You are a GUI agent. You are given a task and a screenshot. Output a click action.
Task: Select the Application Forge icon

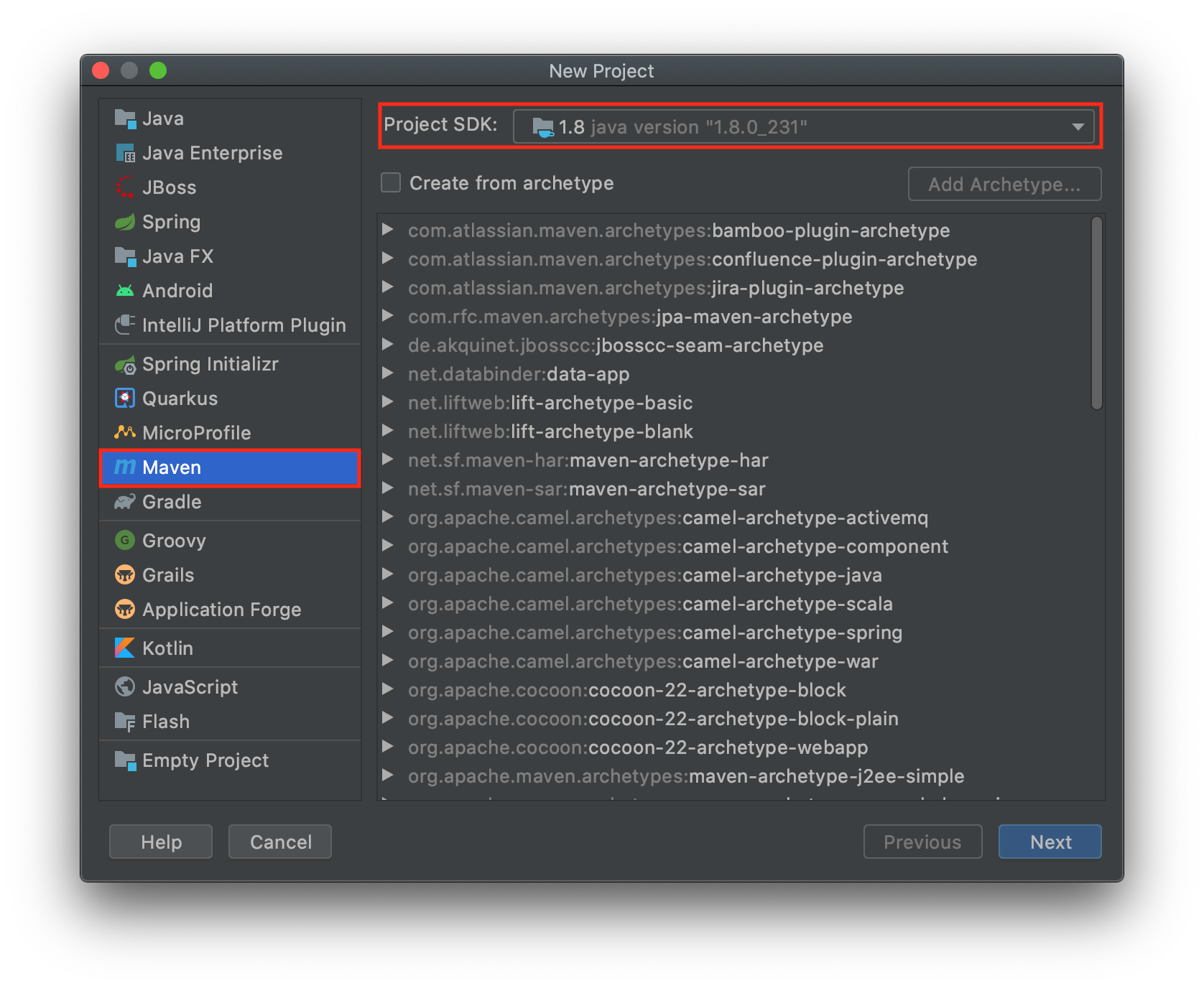pyautogui.click(x=125, y=610)
